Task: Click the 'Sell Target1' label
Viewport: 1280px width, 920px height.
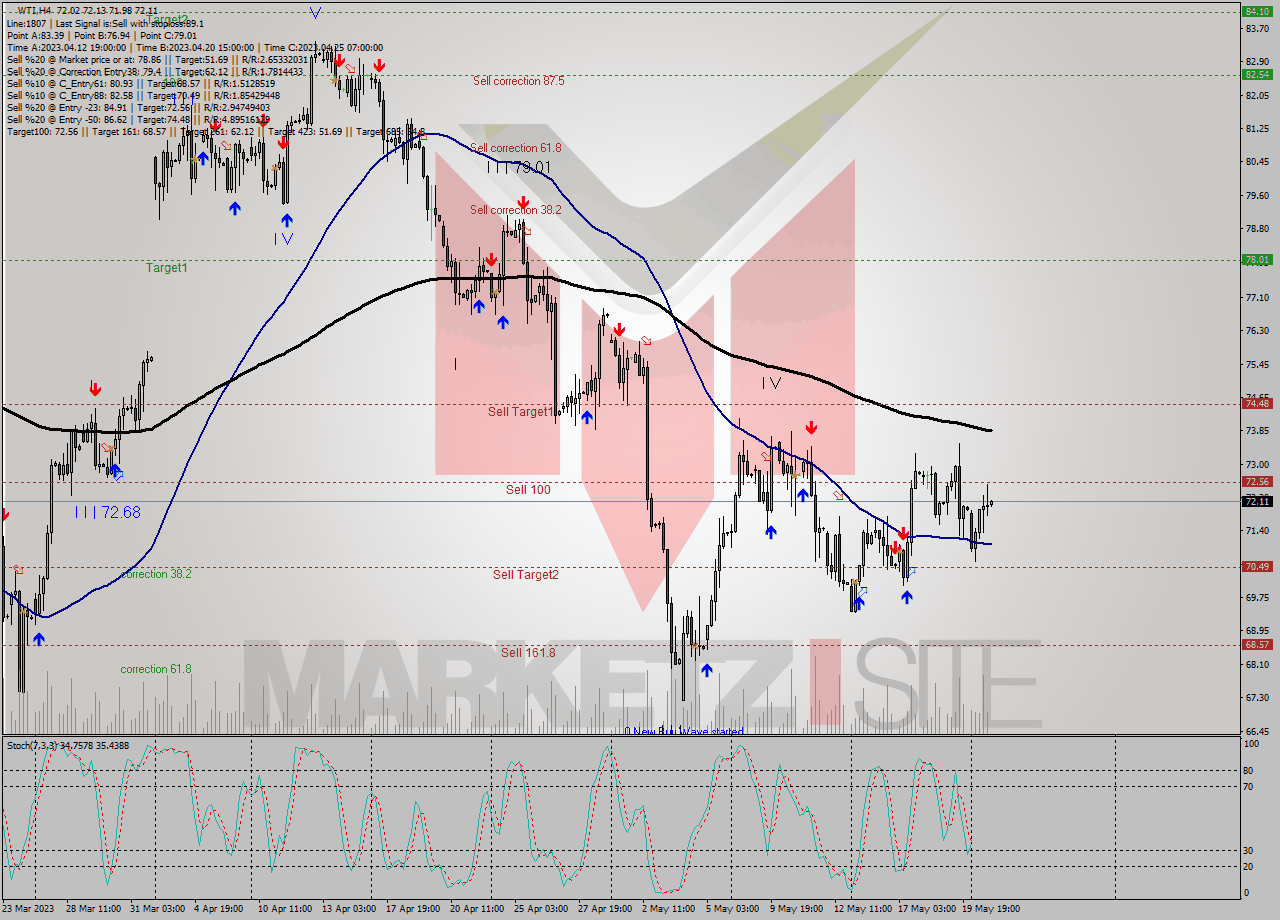Action: click(519, 412)
